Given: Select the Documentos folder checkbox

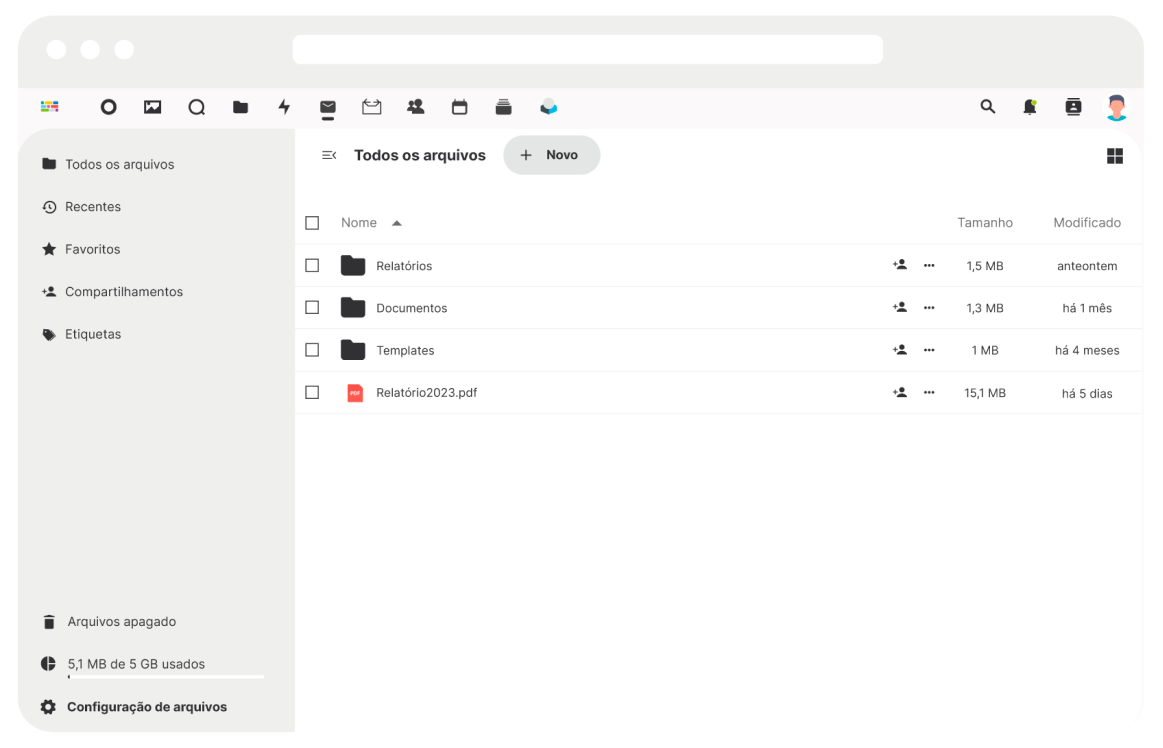Looking at the screenshot, I should [x=312, y=308].
